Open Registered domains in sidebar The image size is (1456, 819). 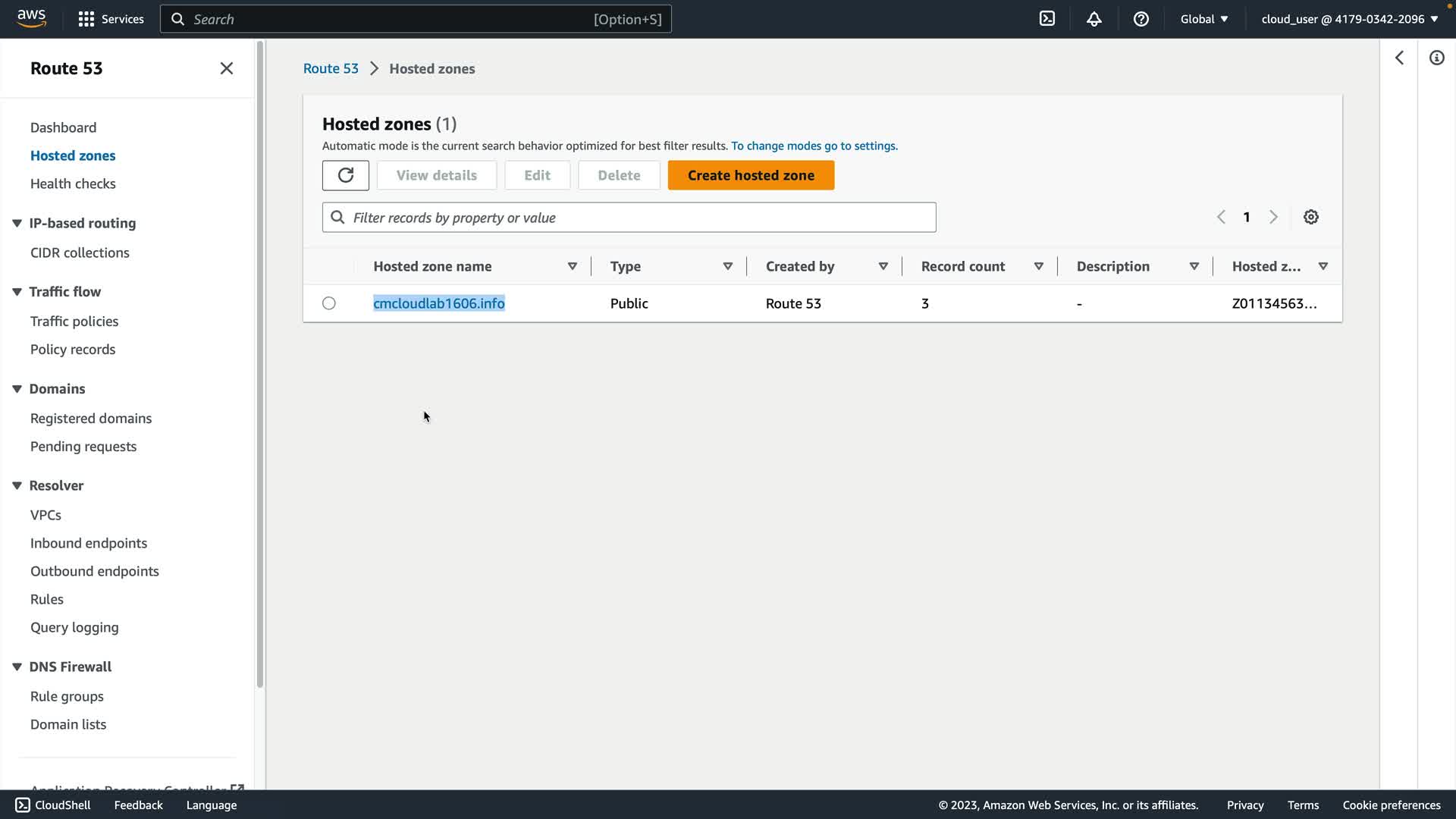pos(90,419)
